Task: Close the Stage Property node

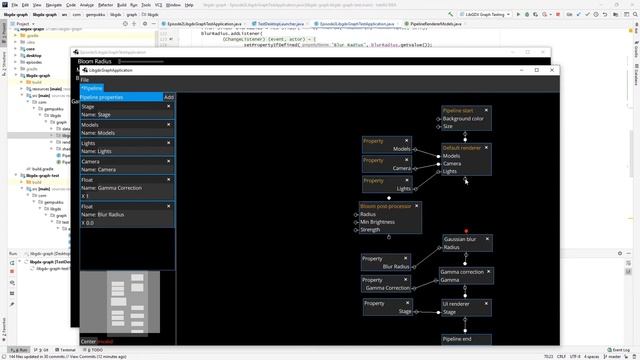Action: pyautogui.click(x=407, y=303)
